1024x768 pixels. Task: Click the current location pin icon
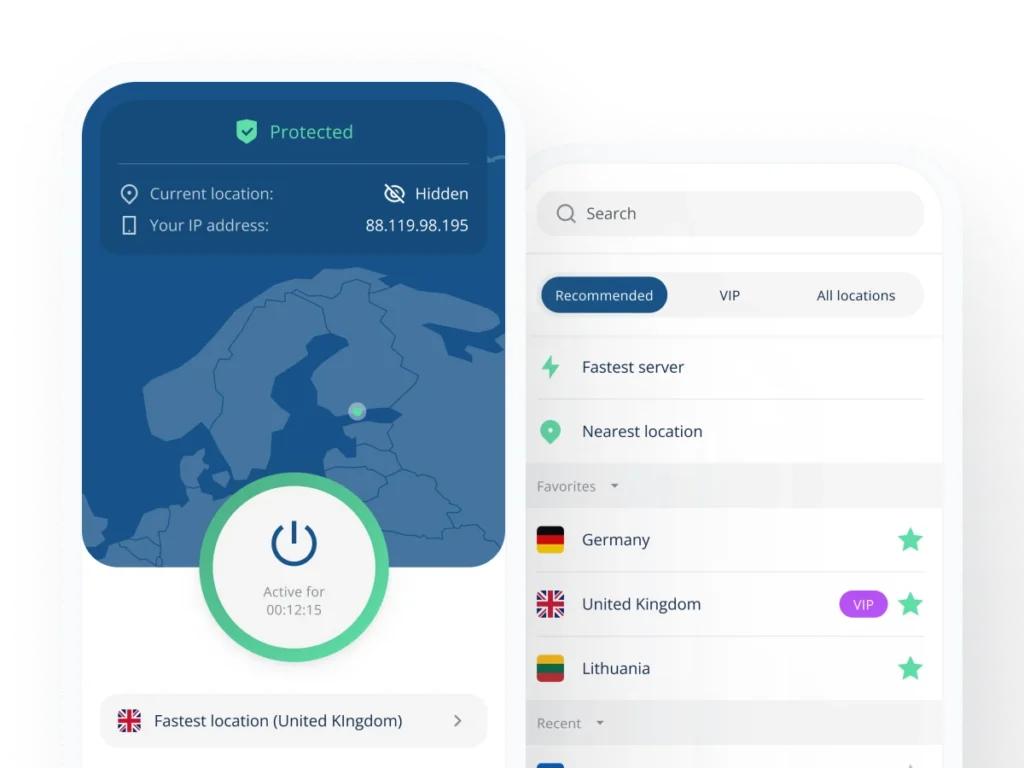129,194
